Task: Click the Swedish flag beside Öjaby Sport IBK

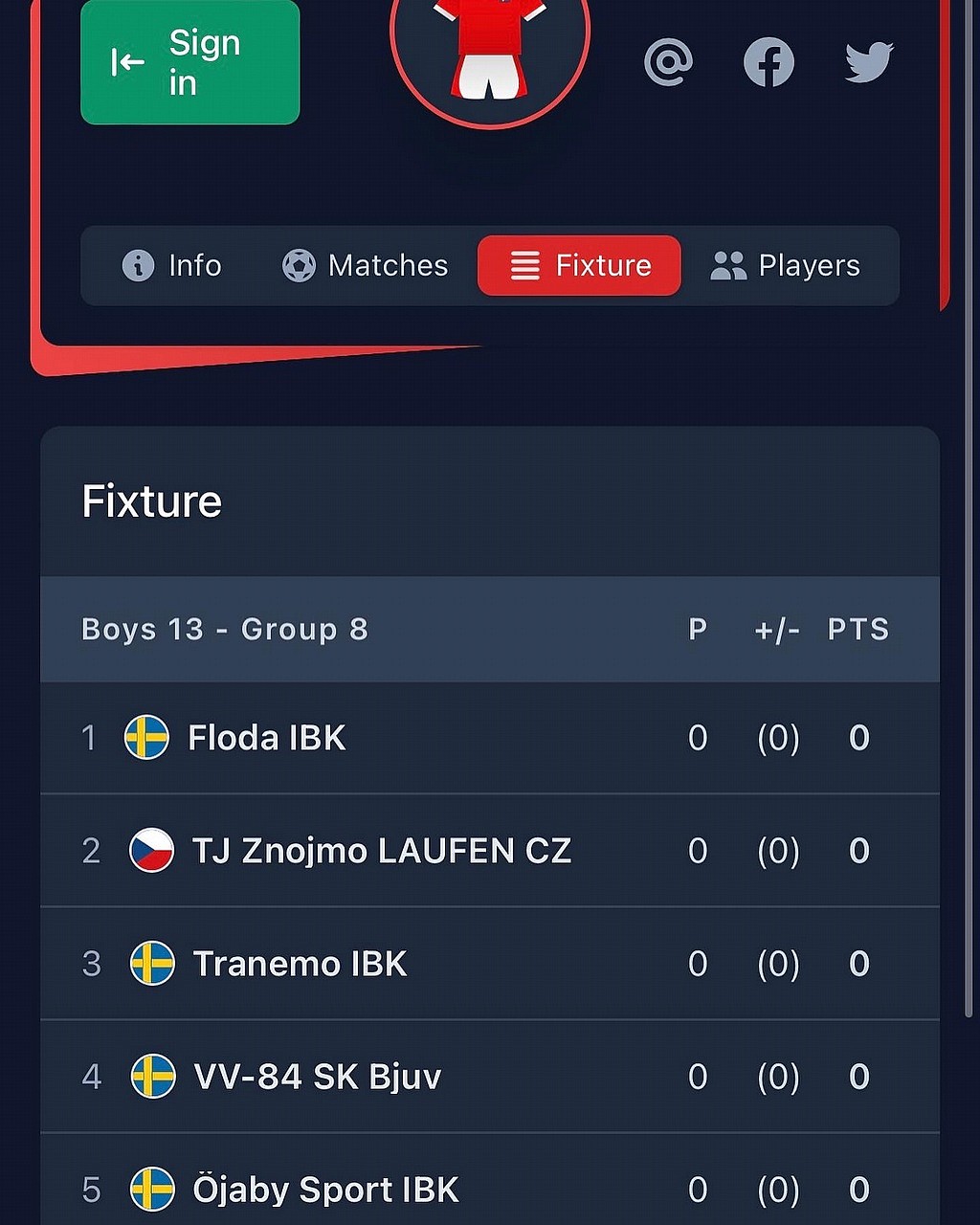Action: pyautogui.click(x=153, y=1190)
